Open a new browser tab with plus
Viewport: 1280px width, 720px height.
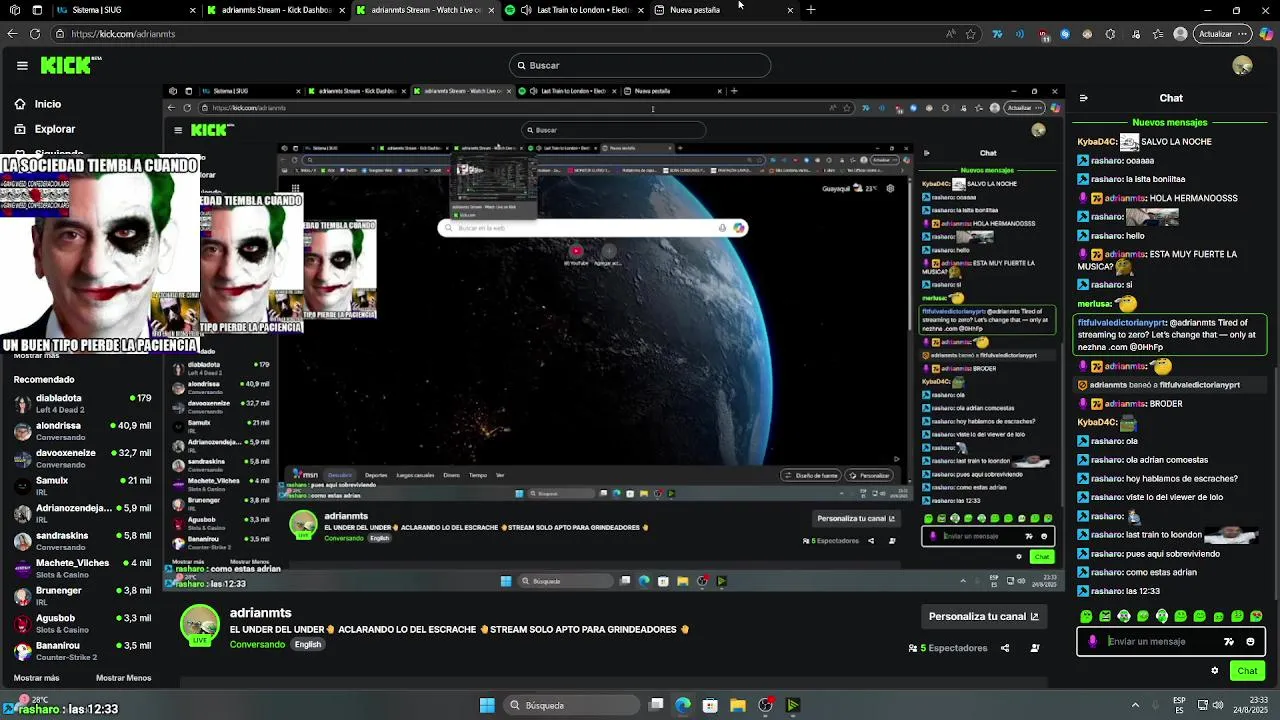pos(811,10)
